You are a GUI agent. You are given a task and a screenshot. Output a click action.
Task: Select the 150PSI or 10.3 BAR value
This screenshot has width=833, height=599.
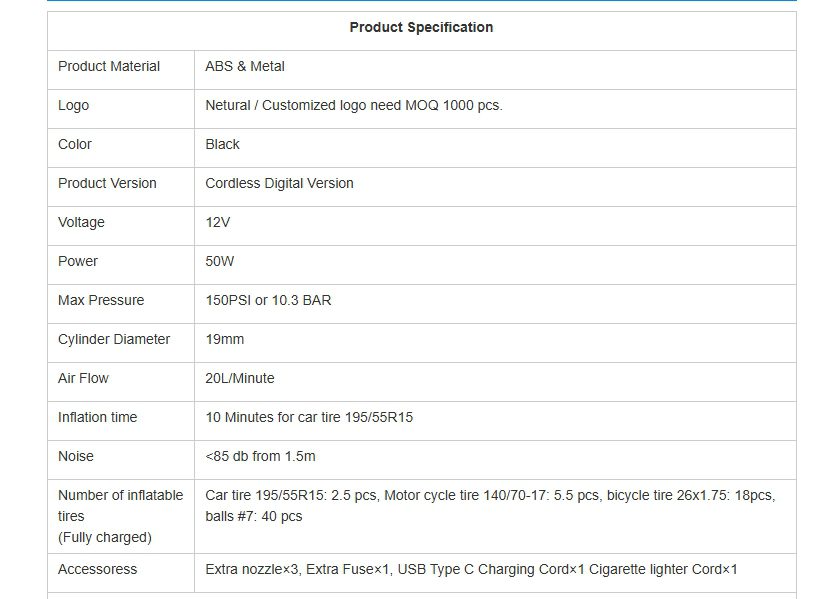click(268, 300)
